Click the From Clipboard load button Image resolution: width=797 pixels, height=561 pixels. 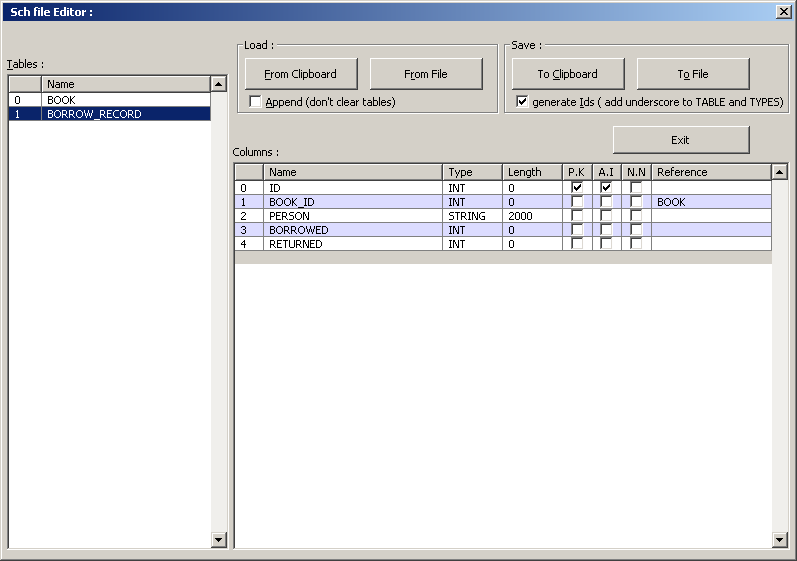point(301,74)
